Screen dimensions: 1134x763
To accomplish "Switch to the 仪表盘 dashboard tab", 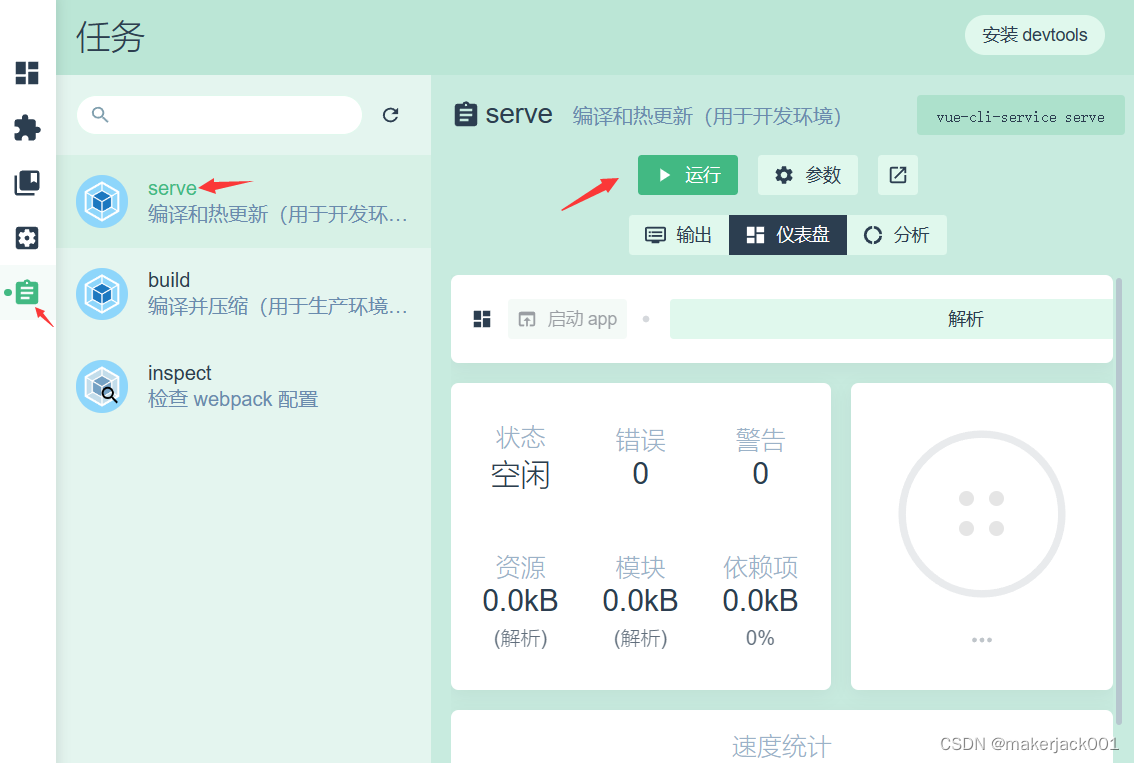I will pyautogui.click(x=788, y=235).
